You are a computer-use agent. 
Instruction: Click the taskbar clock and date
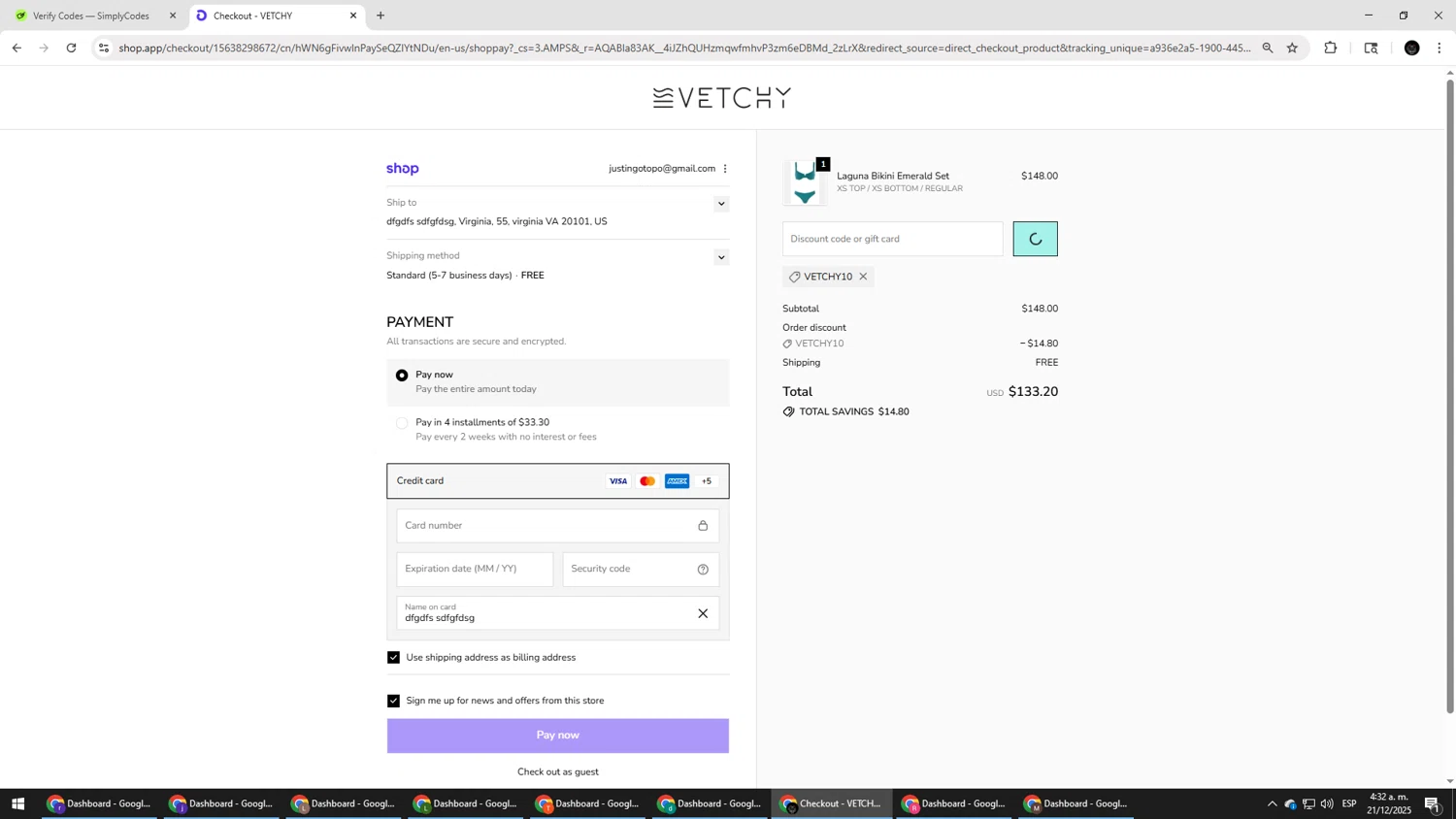(x=1390, y=803)
